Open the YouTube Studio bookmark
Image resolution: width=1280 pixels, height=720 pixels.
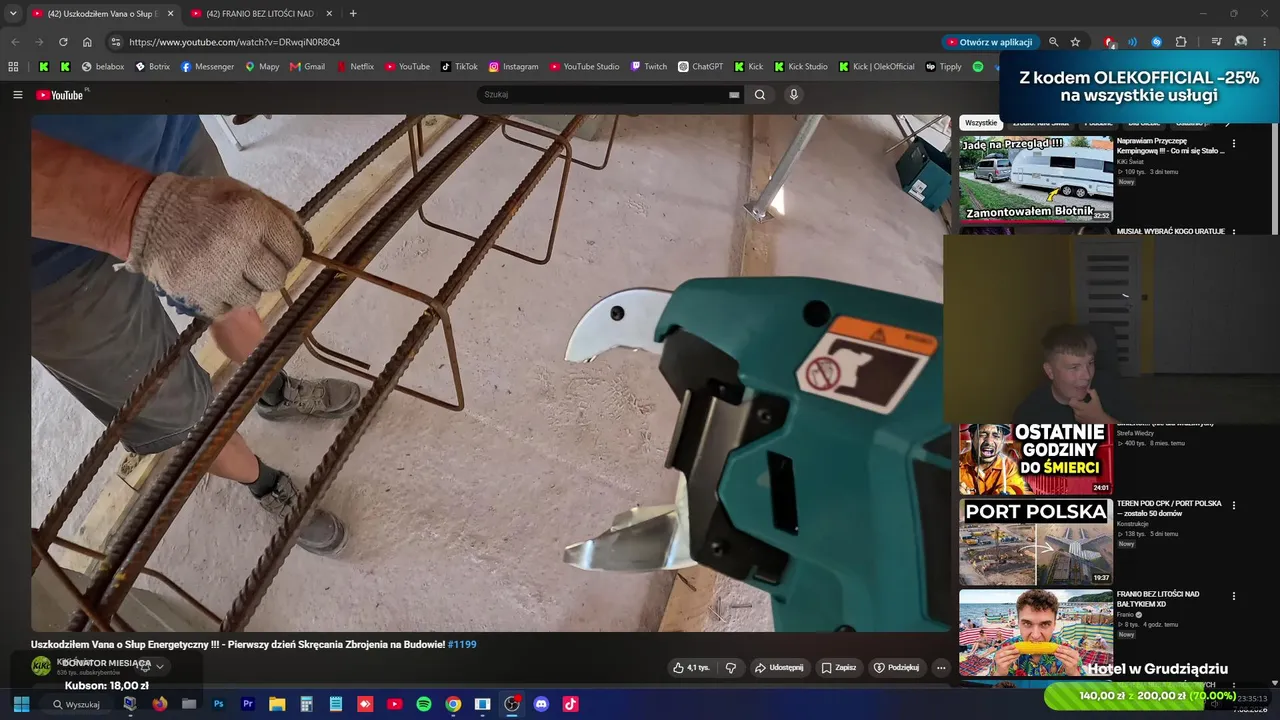click(x=584, y=67)
